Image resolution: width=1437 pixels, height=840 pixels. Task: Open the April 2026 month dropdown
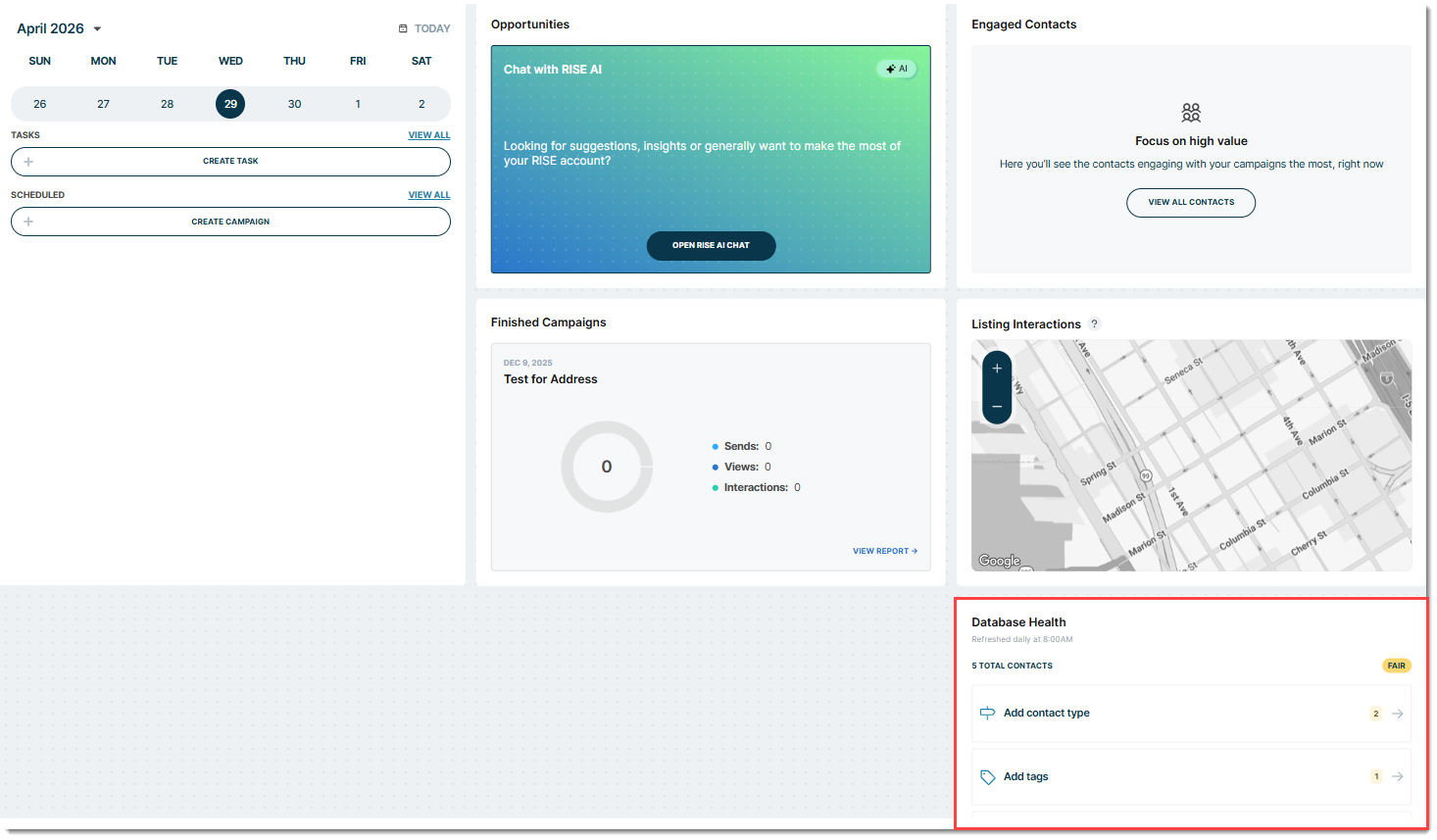59,28
